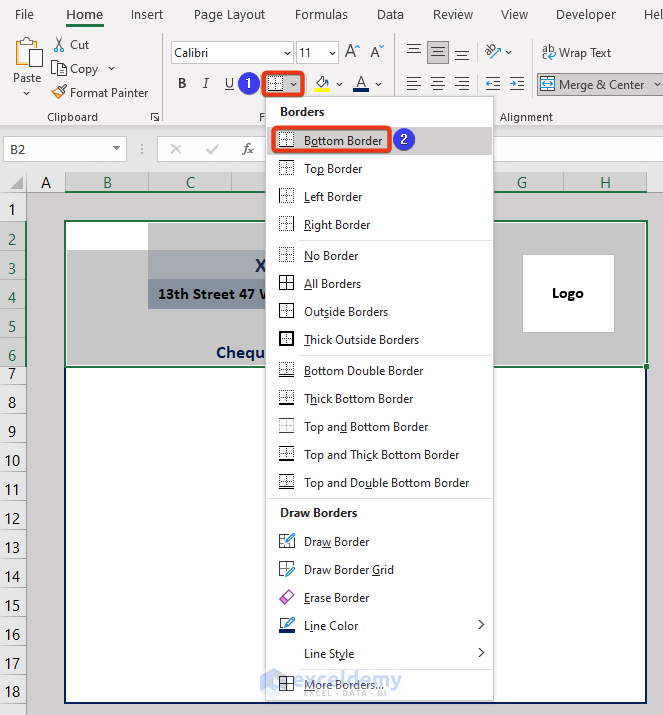Open the Fill Color dropdown arrow
The image size is (663, 715).
pos(339,84)
